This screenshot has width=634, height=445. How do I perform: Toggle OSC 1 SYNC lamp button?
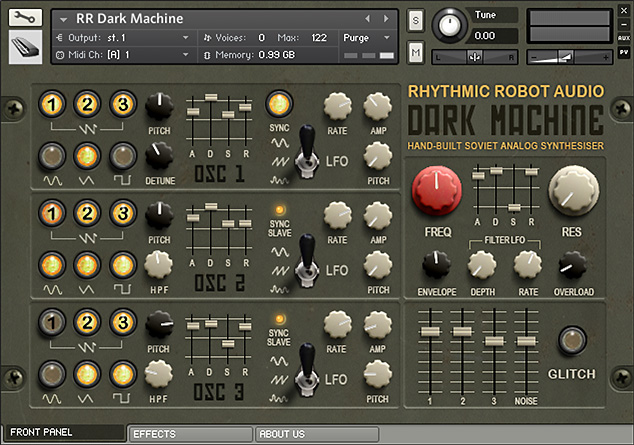279,104
